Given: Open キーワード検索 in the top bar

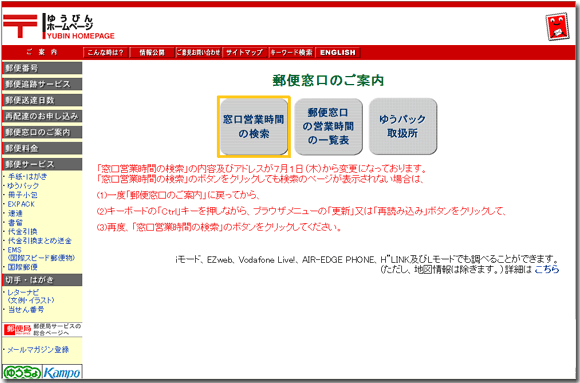Looking at the screenshot, I should (291, 53).
